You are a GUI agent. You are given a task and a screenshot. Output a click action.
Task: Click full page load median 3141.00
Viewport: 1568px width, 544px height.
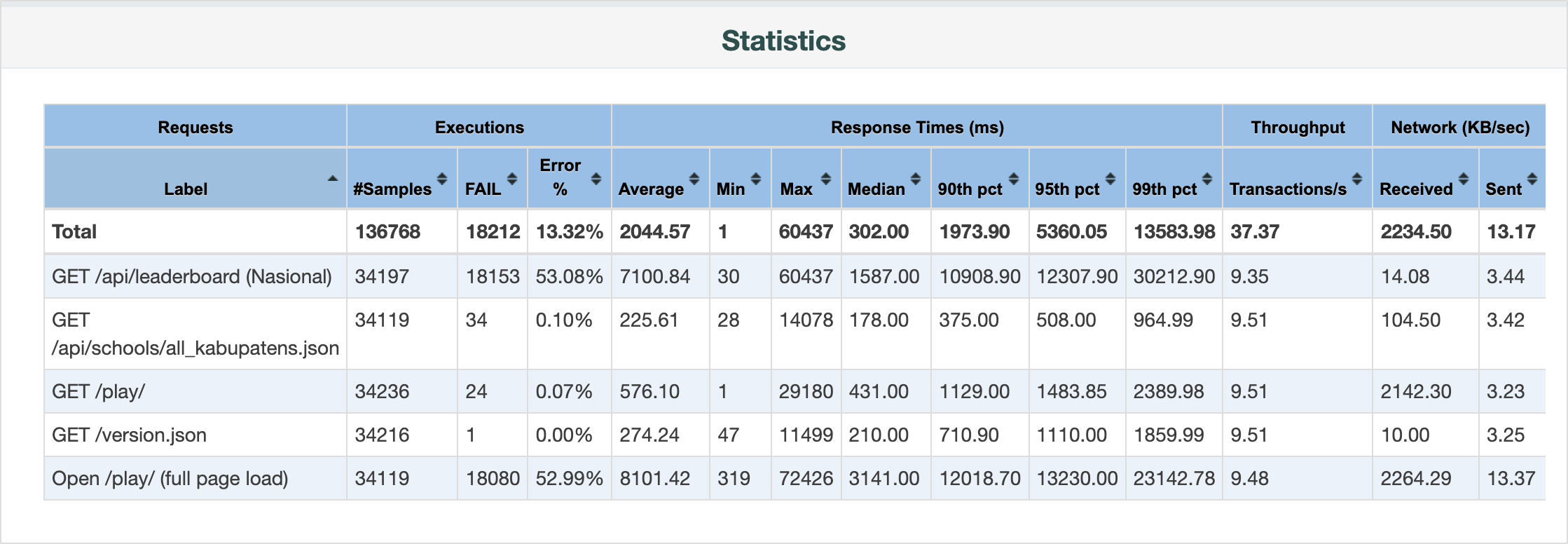click(884, 479)
